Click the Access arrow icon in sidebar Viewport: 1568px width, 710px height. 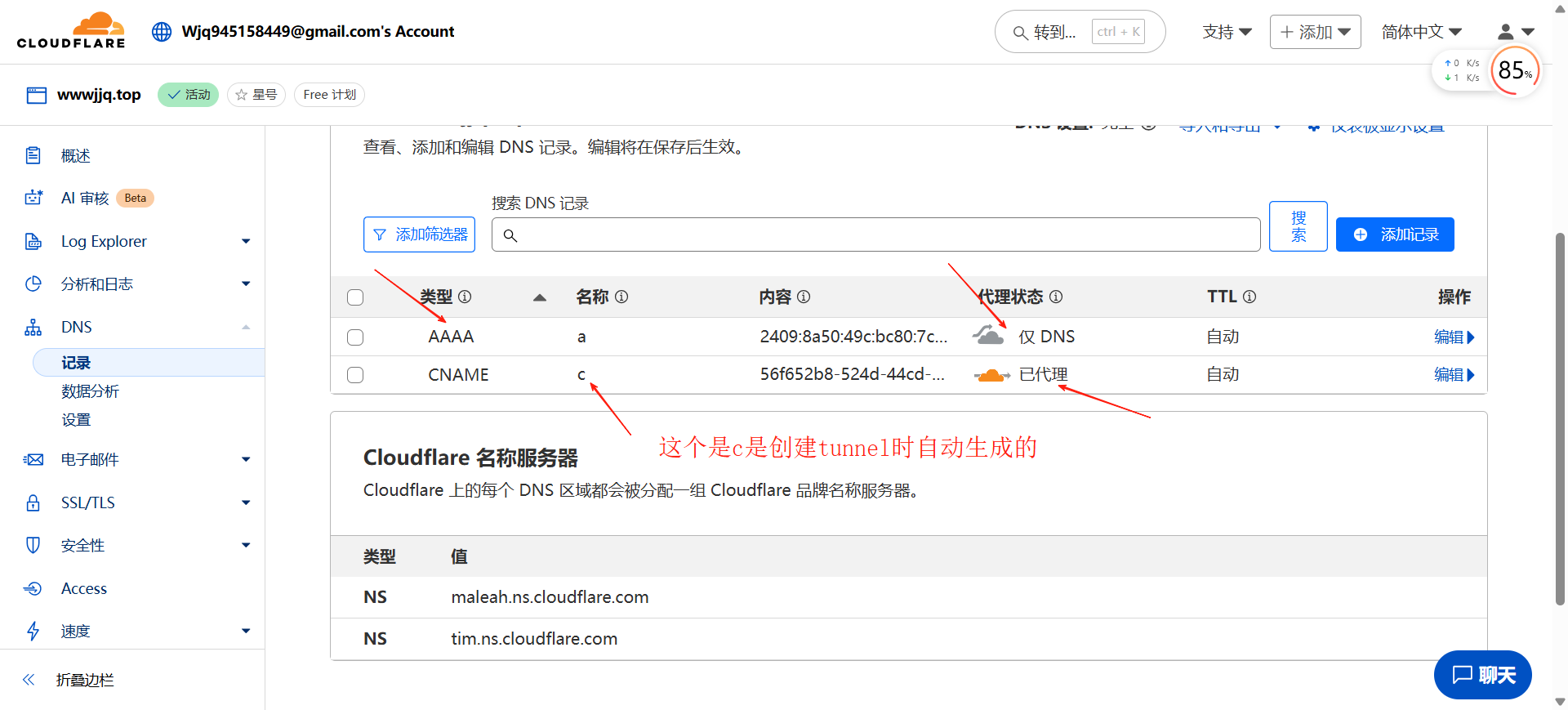click(x=33, y=588)
